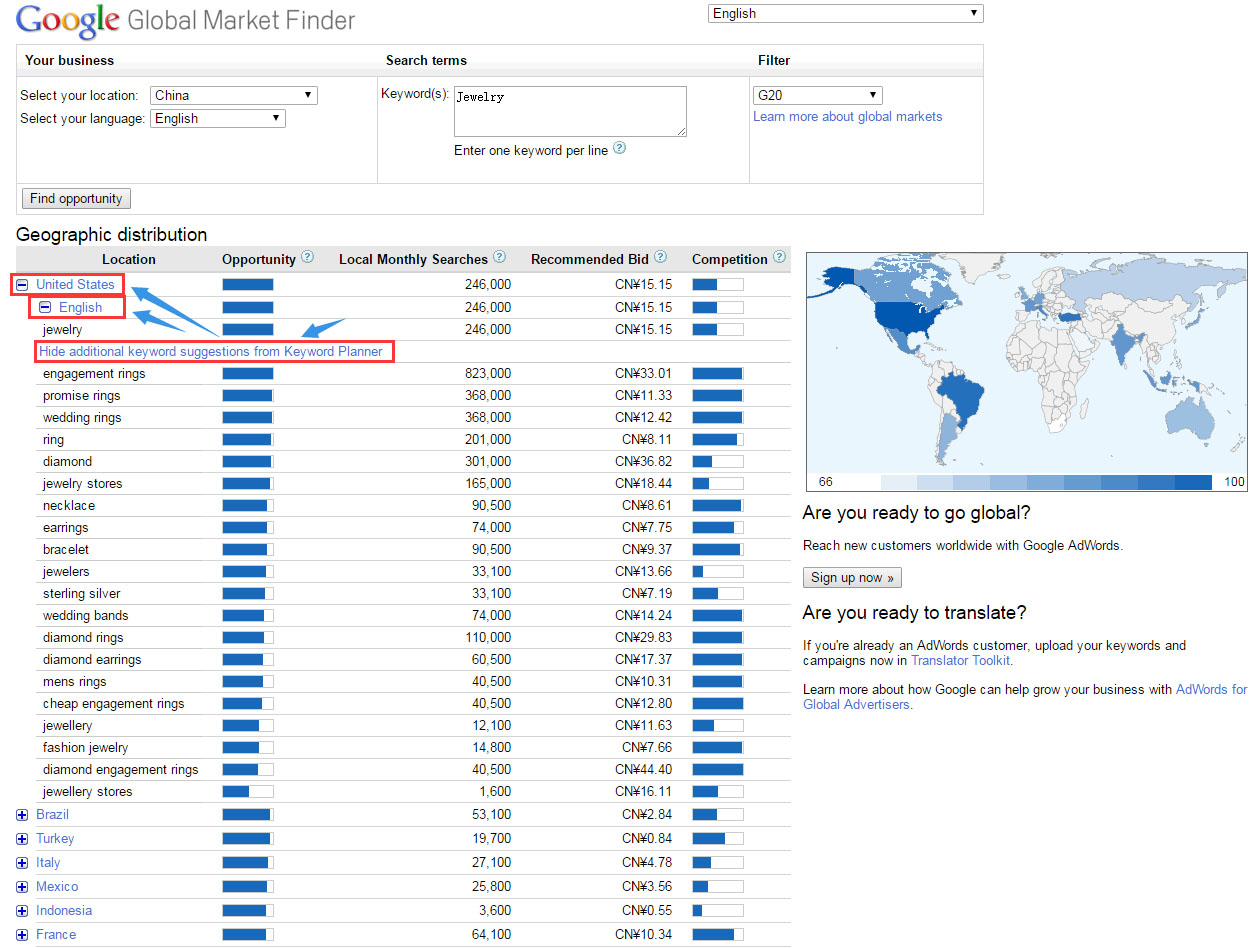Open the page language dropdown showing English

[845, 13]
